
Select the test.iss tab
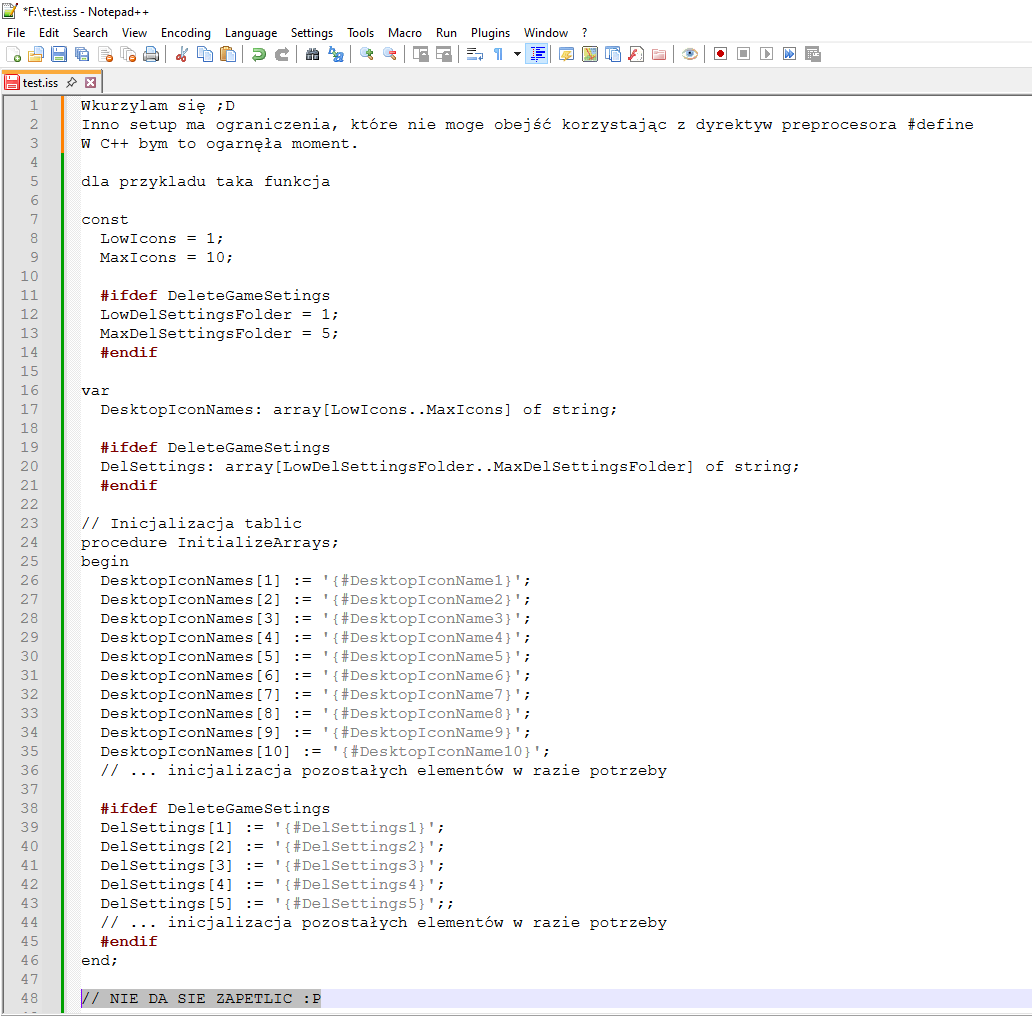(x=40, y=82)
